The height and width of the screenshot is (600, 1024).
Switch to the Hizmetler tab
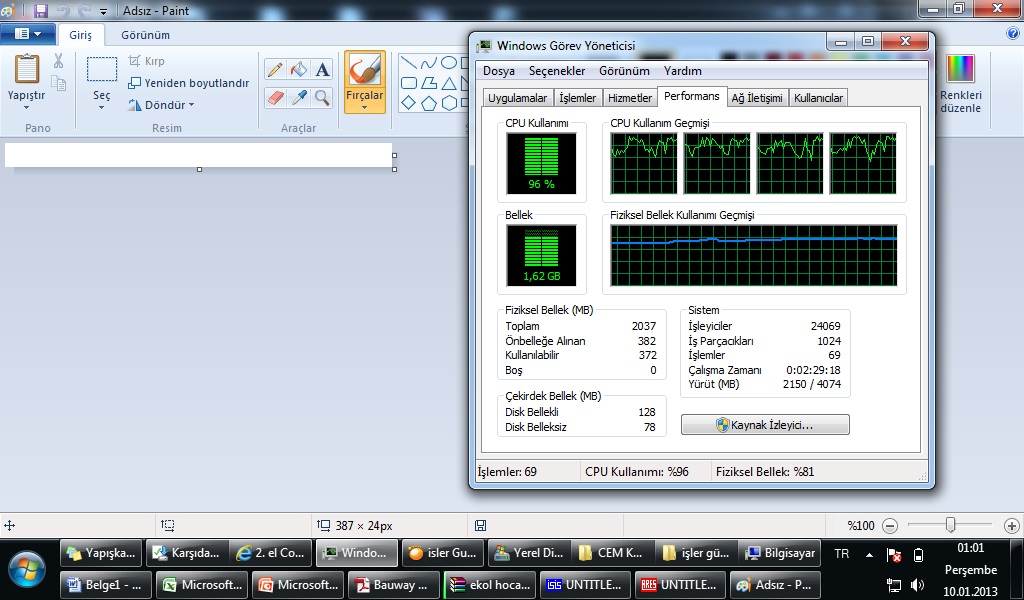[630, 98]
